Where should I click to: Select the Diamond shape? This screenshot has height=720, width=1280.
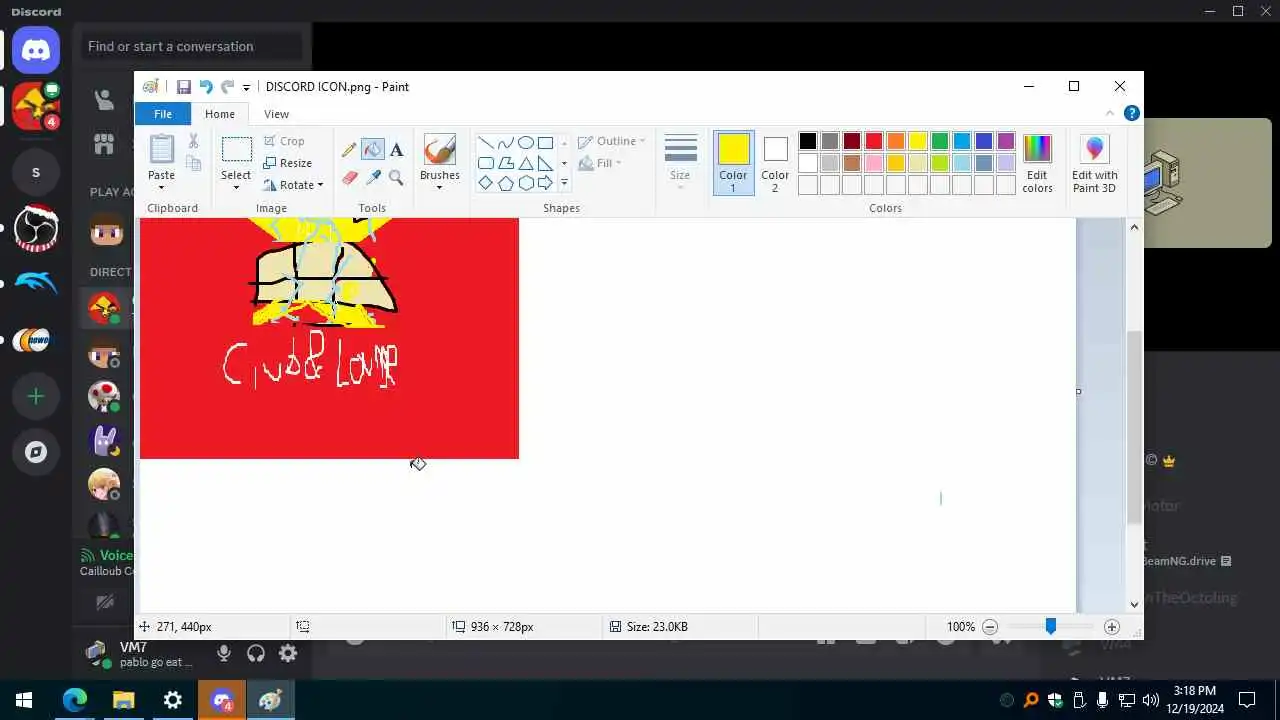click(x=485, y=183)
